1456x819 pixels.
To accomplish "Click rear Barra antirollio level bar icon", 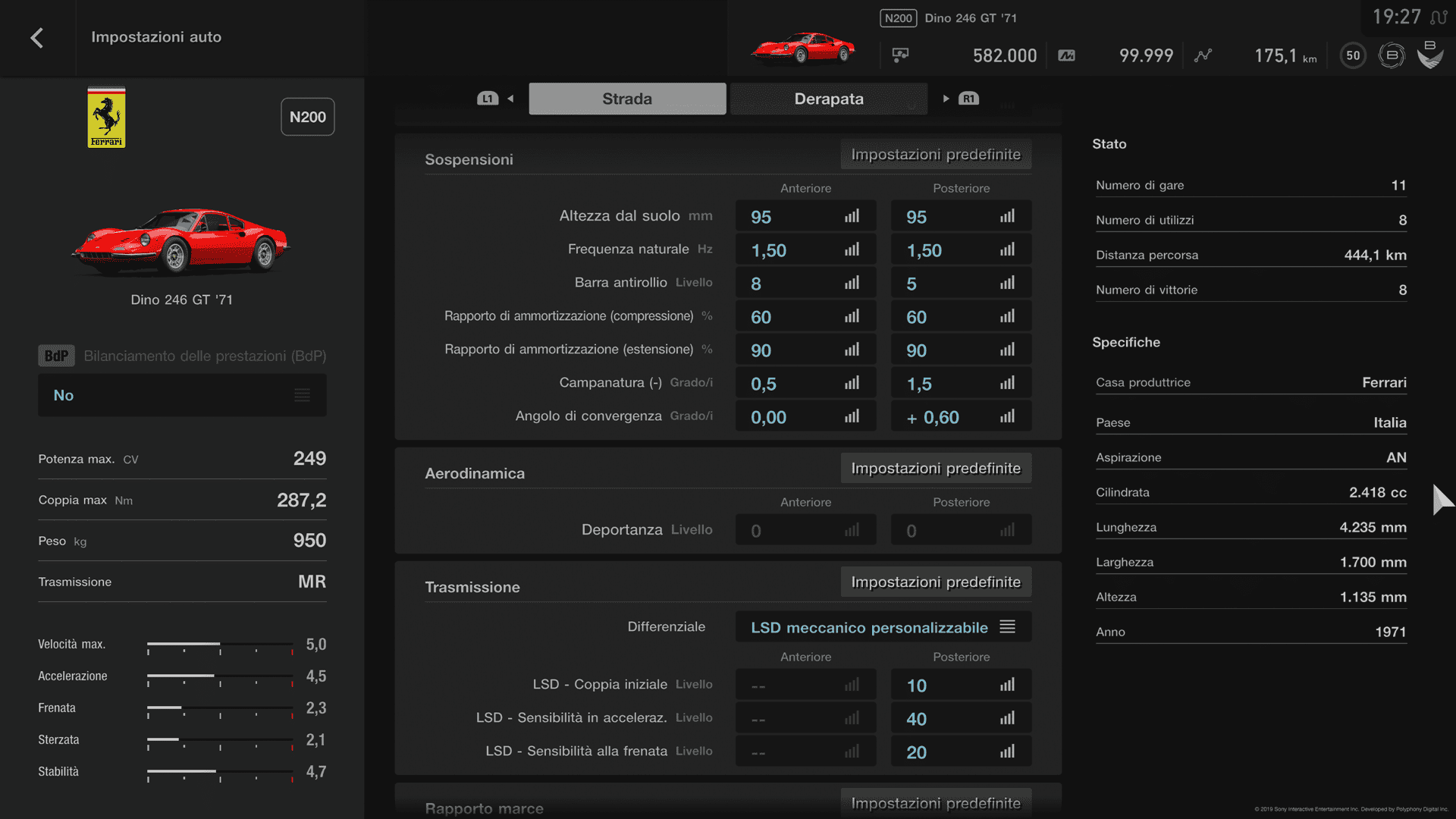I will point(1007,284).
